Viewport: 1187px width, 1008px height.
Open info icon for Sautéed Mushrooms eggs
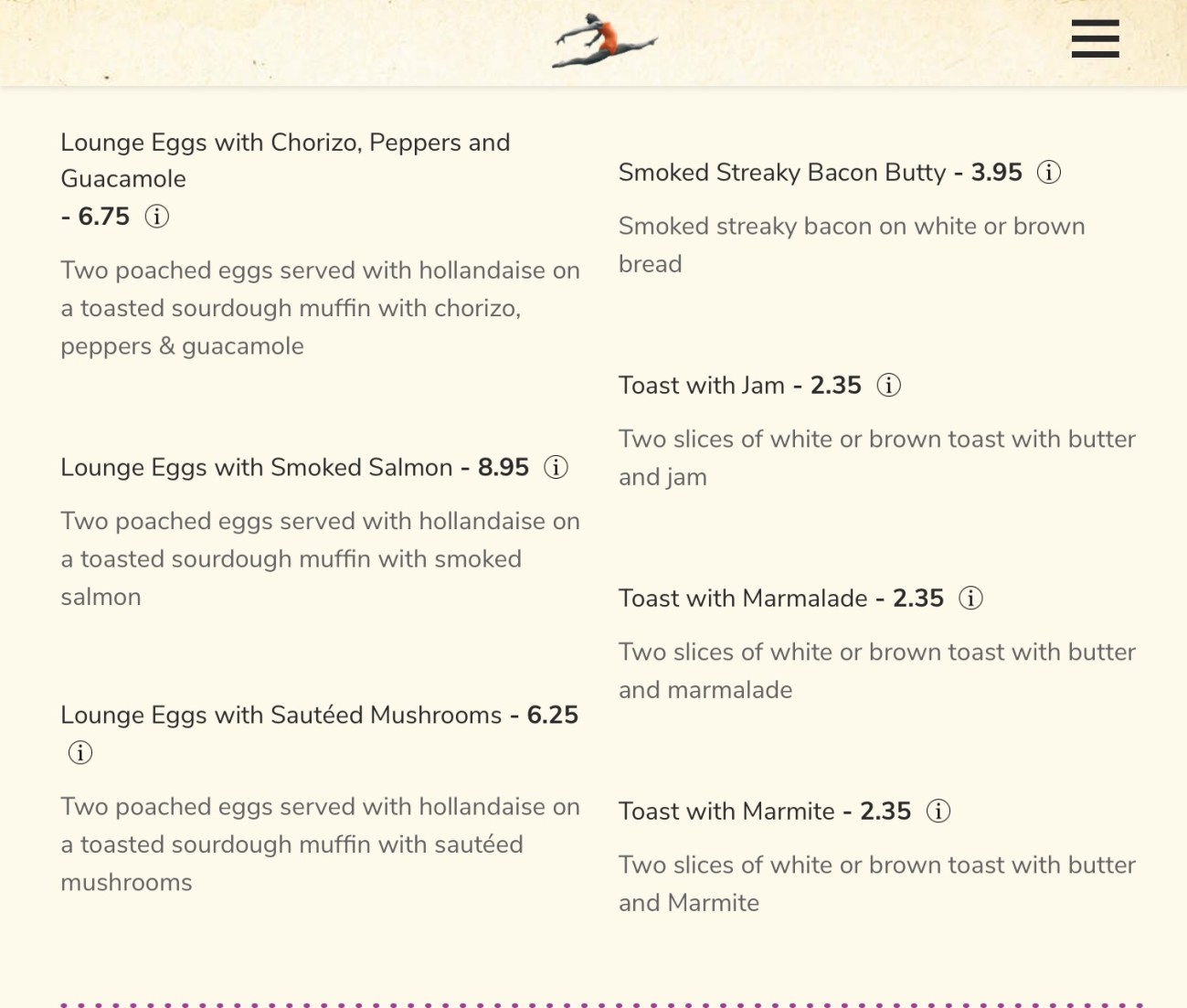pyautogui.click(x=80, y=752)
